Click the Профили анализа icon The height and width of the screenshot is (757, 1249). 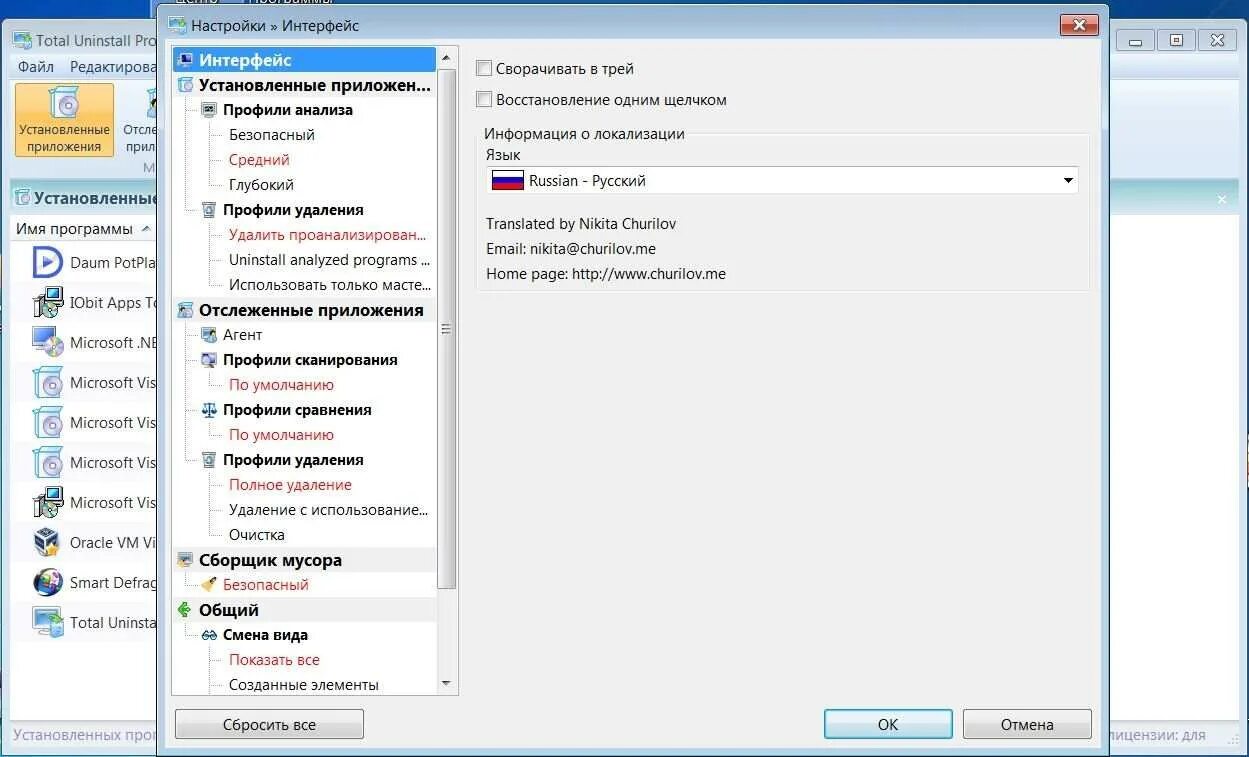pos(209,110)
